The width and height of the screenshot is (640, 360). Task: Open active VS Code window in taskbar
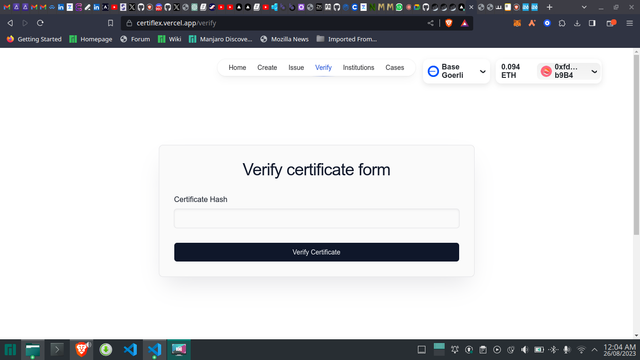coord(155,350)
